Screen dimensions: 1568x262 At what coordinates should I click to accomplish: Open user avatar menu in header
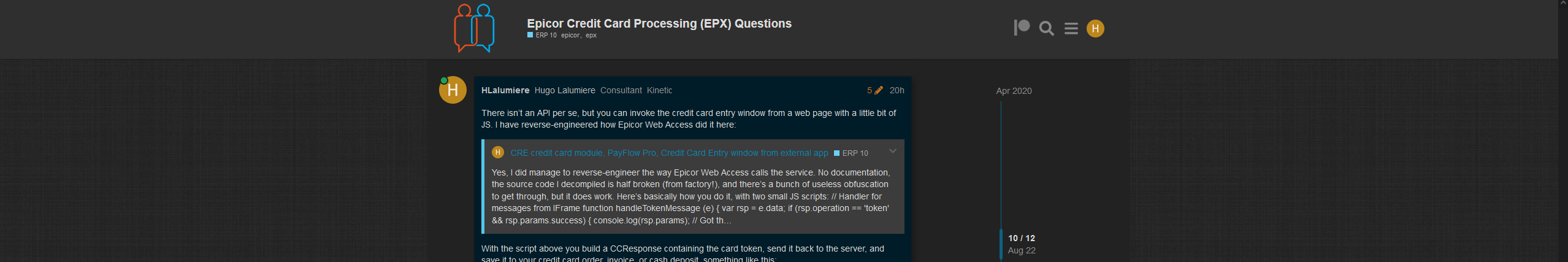pos(1095,29)
